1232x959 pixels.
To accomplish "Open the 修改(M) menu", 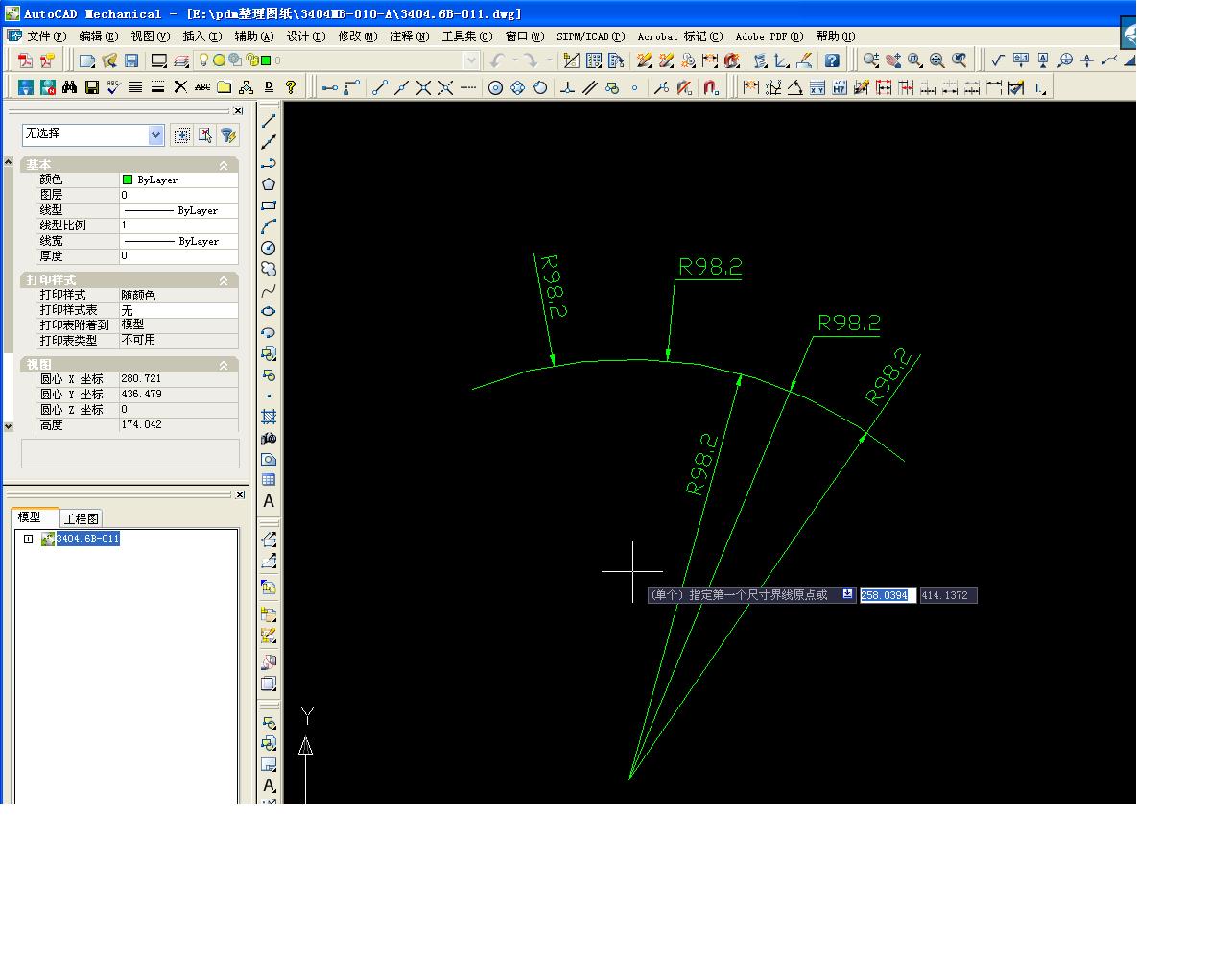I will [358, 36].
